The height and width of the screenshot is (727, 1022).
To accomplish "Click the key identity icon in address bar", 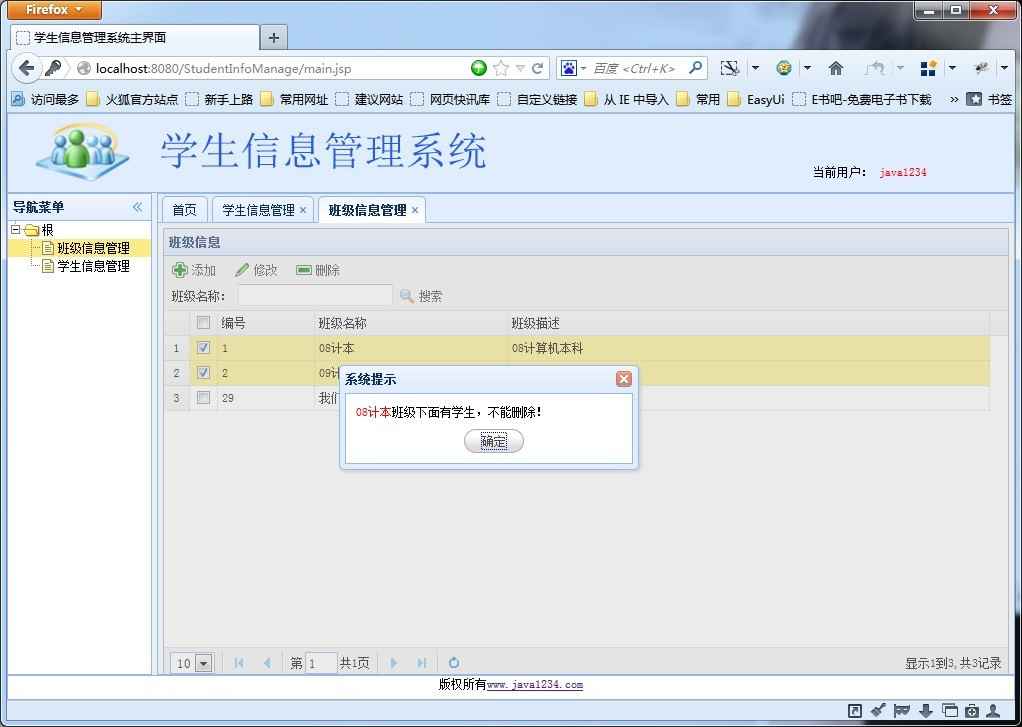I will [53, 68].
